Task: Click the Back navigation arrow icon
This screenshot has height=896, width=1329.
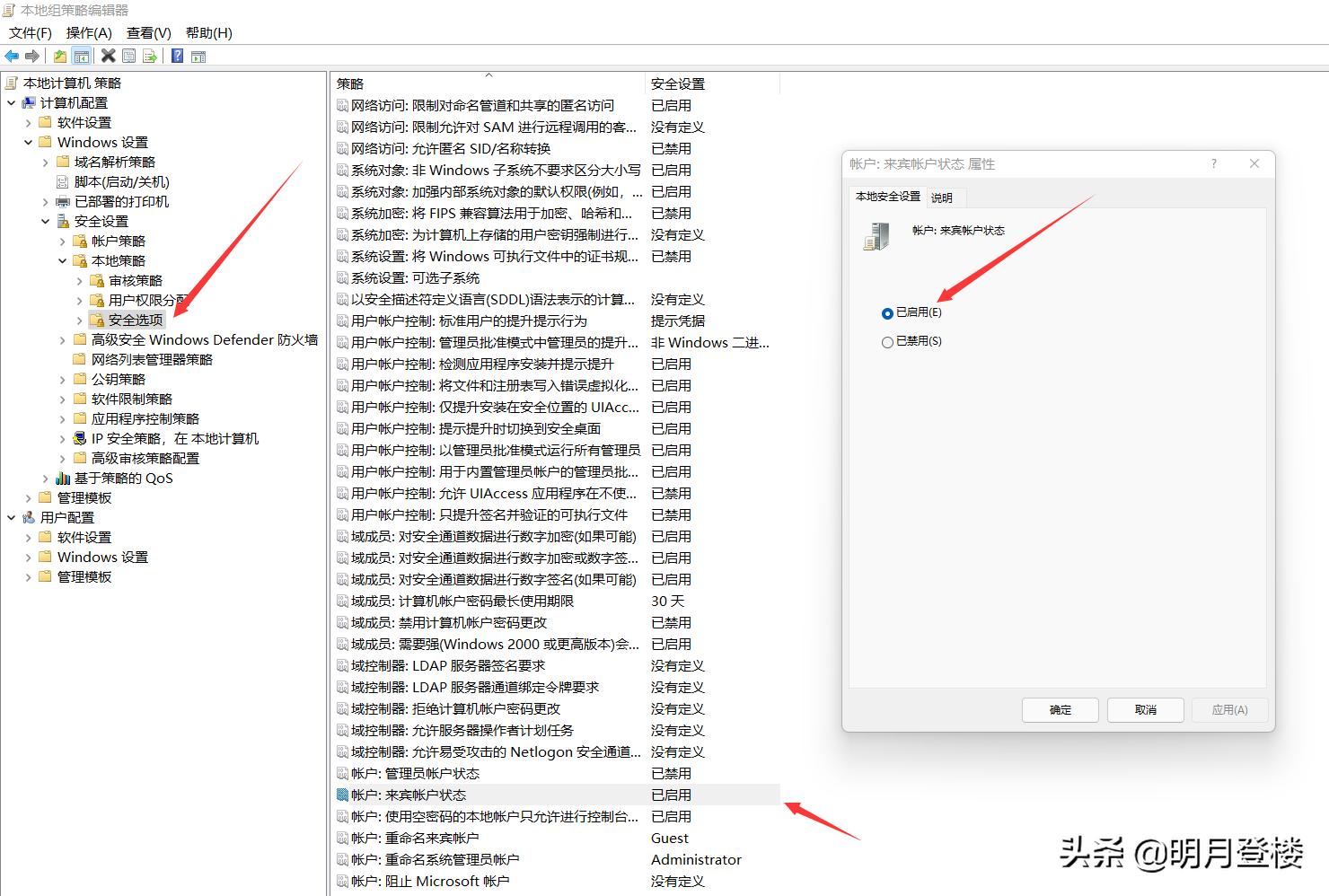Action: pyautogui.click(x=12, y=56)
